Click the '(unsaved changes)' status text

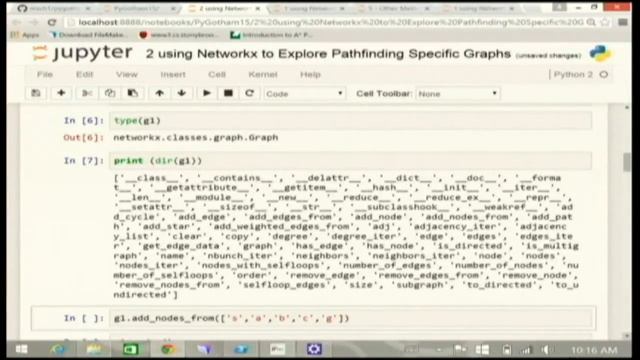coord(548,55)
